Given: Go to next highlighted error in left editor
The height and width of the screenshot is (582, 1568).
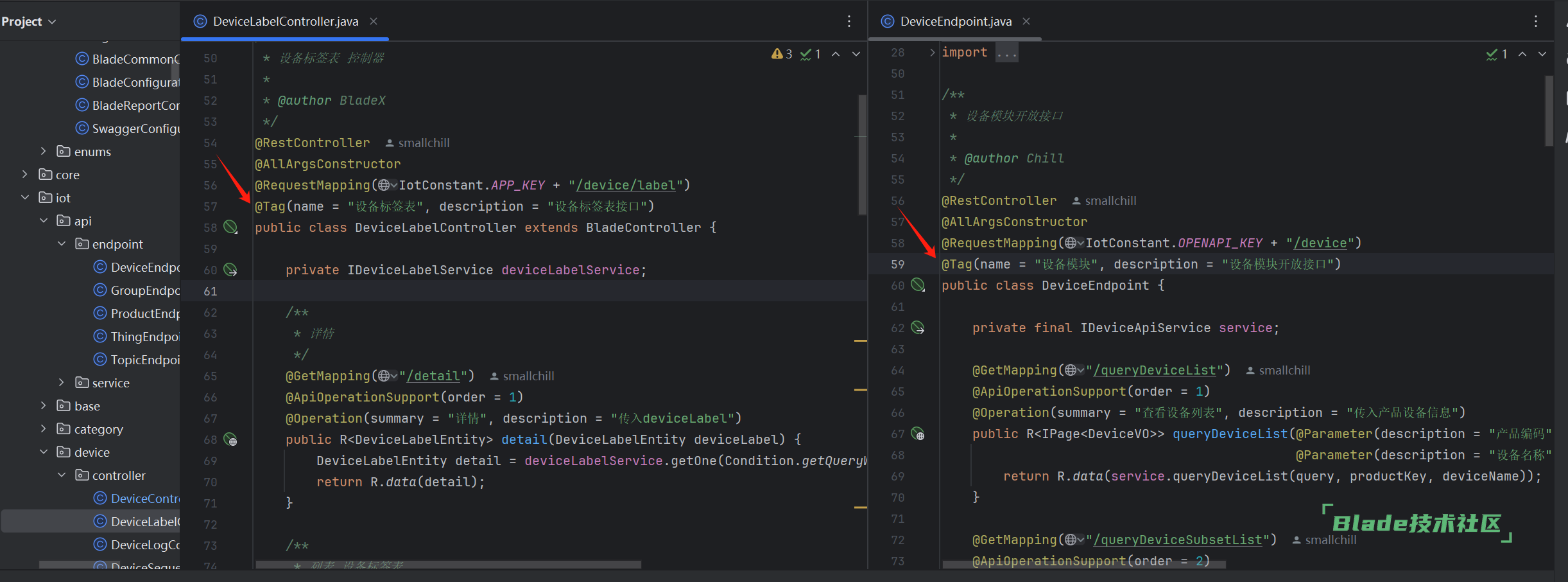Looking at the screenshot, I should click(x=856, y=54).
